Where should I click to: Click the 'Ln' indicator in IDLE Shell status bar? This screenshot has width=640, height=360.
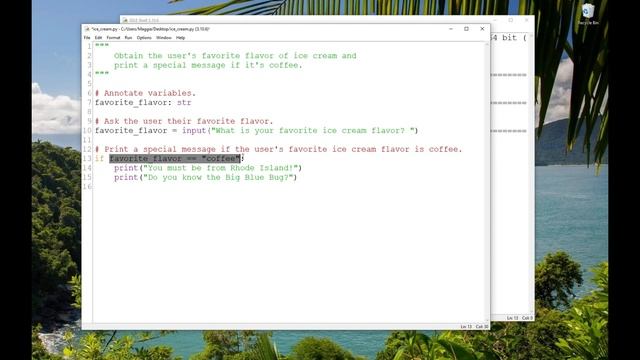pos(512,318)
